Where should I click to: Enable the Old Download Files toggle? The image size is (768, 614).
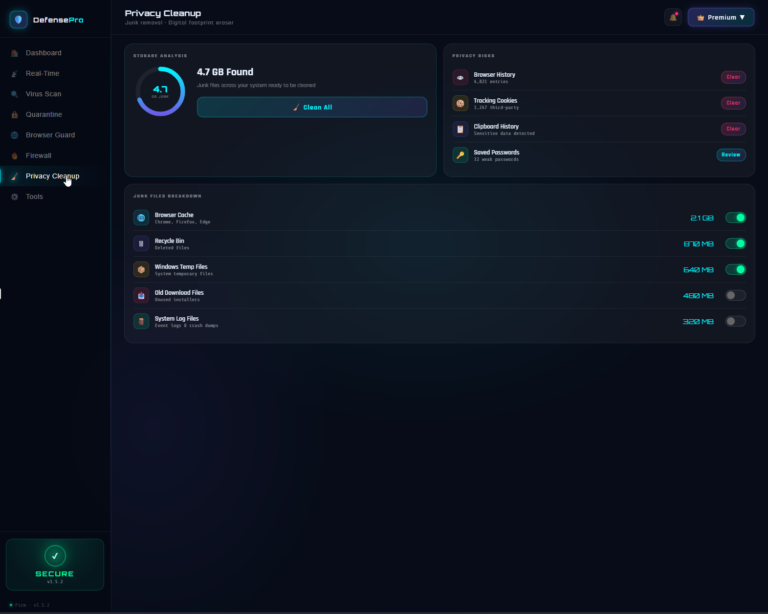pos(735,296)
